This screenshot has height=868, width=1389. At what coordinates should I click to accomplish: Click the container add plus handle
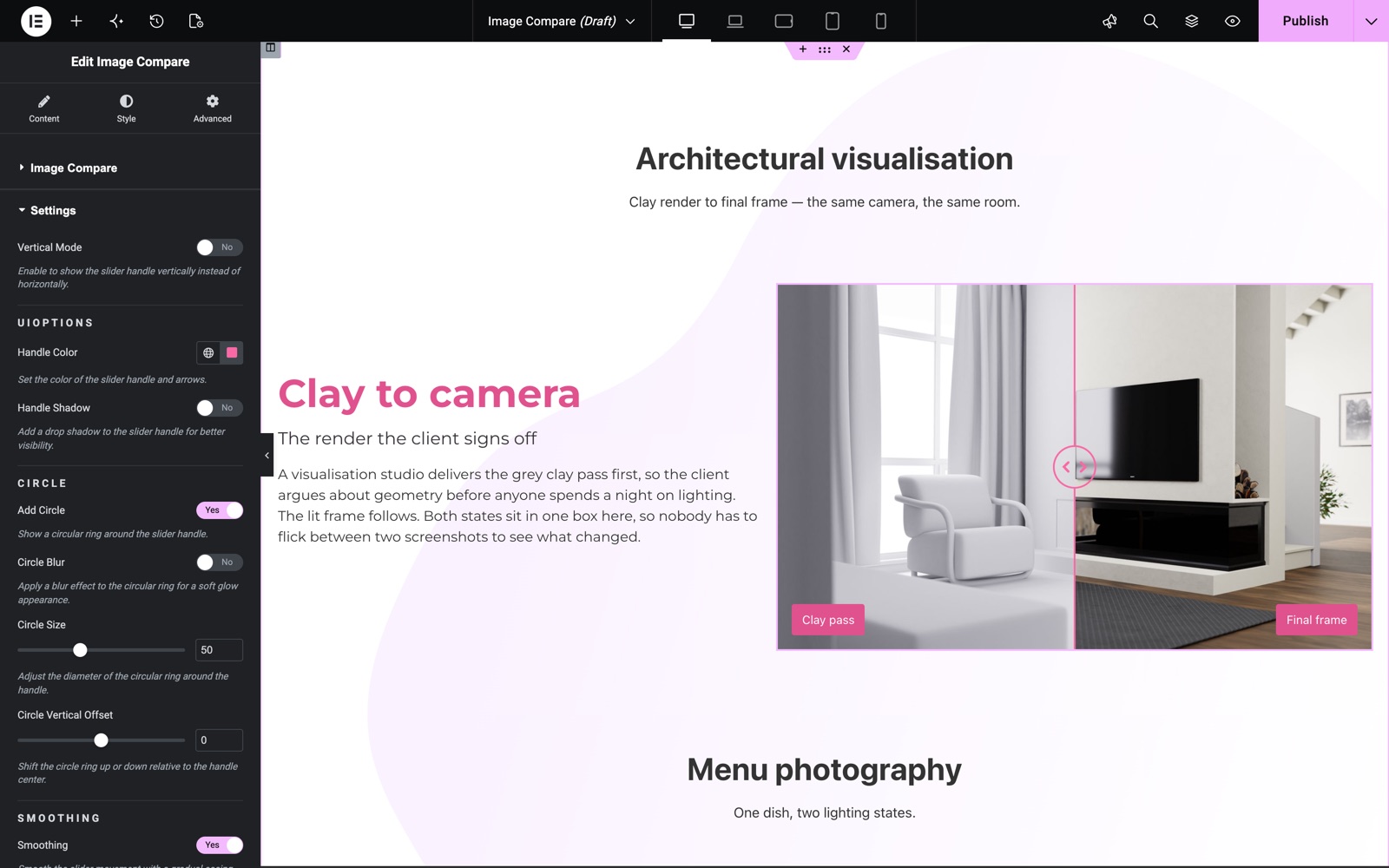tap(803, 49)
